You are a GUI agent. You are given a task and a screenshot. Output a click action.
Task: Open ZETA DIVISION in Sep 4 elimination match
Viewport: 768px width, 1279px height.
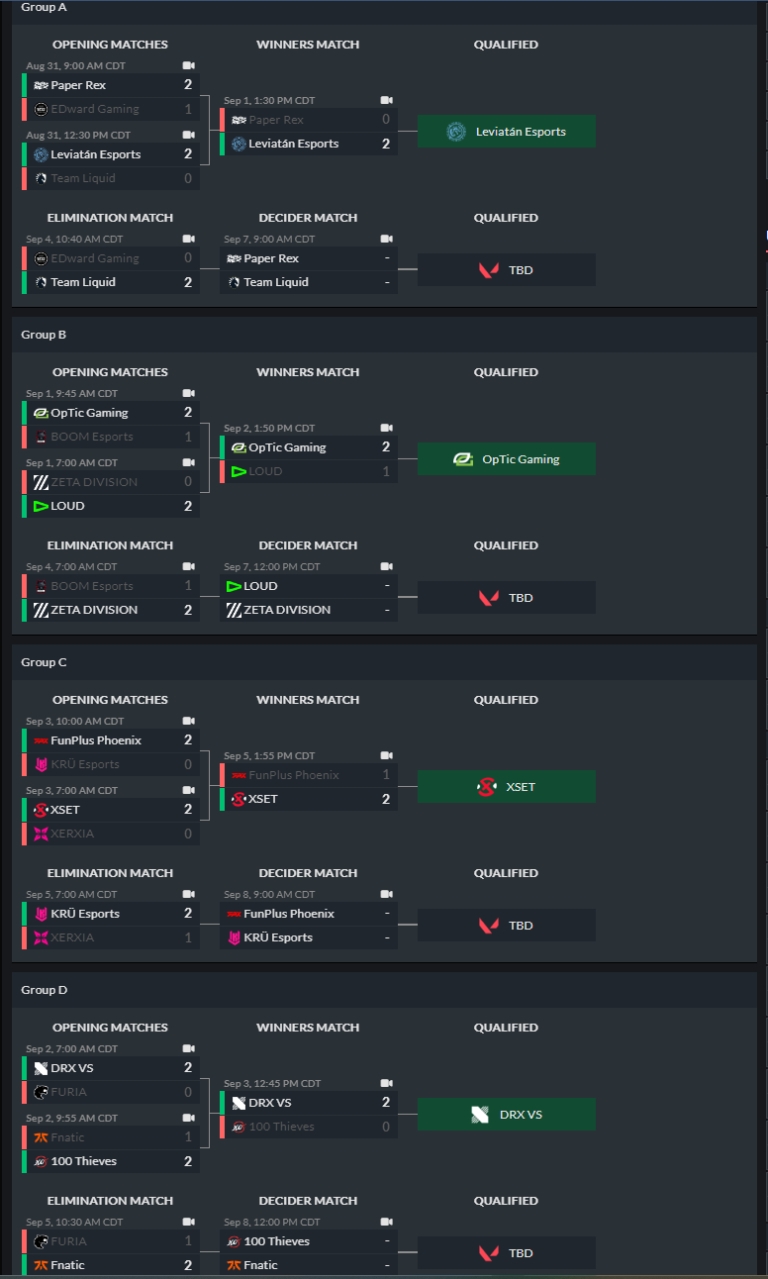pos(94,610)
